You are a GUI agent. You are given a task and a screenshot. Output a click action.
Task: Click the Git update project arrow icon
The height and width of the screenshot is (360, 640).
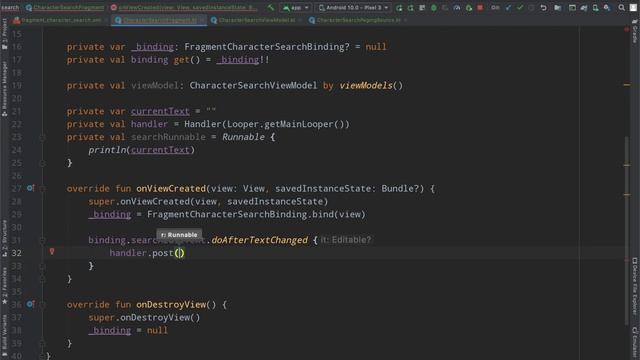pyautogui.click(x=508, y=8)
